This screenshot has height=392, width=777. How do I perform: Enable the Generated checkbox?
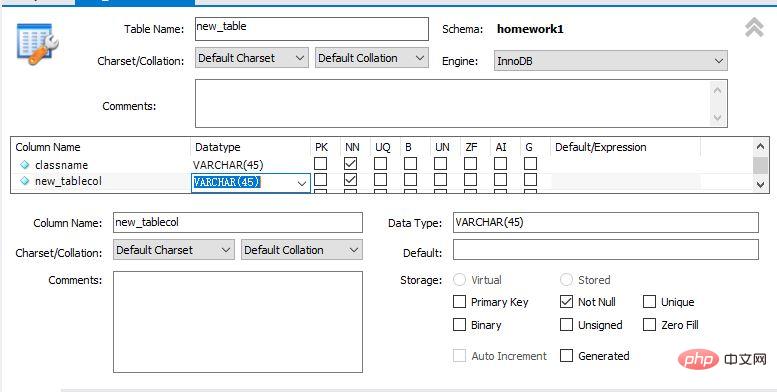coord(566,355)
